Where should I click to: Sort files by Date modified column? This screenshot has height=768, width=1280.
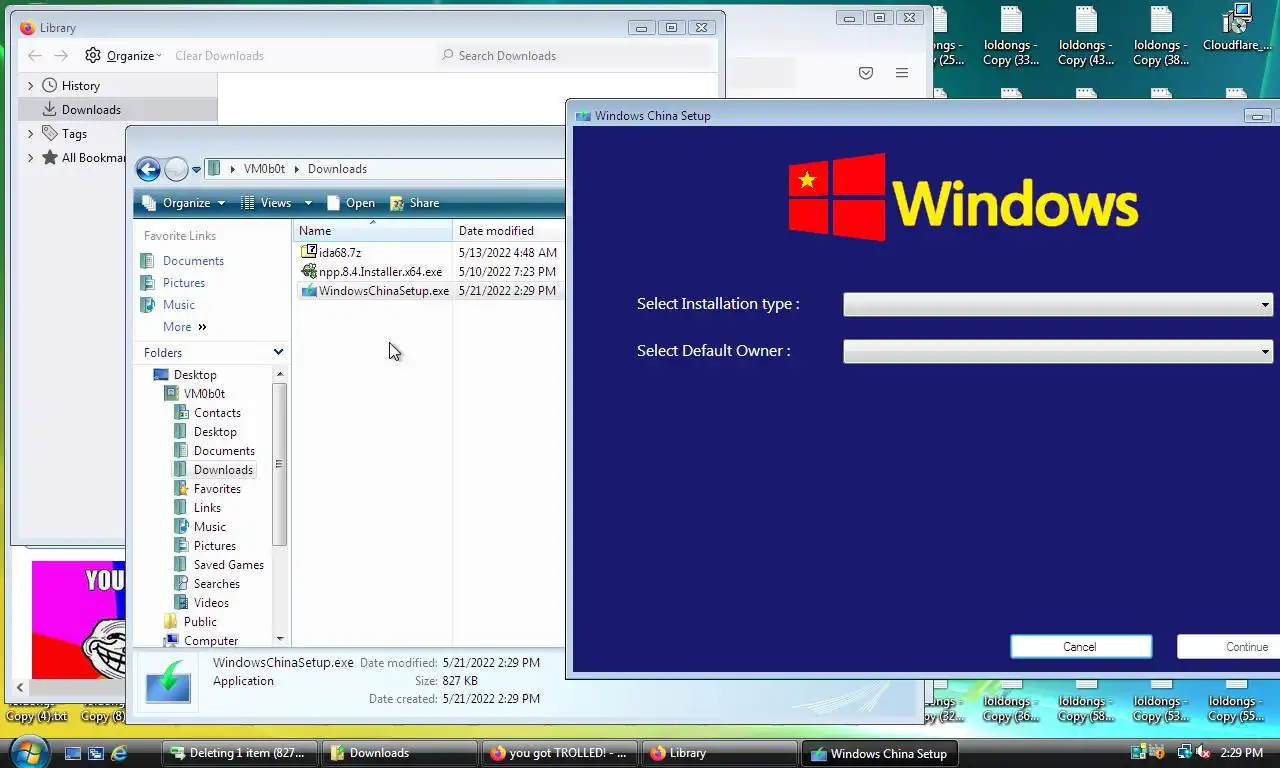coord(509,231)
